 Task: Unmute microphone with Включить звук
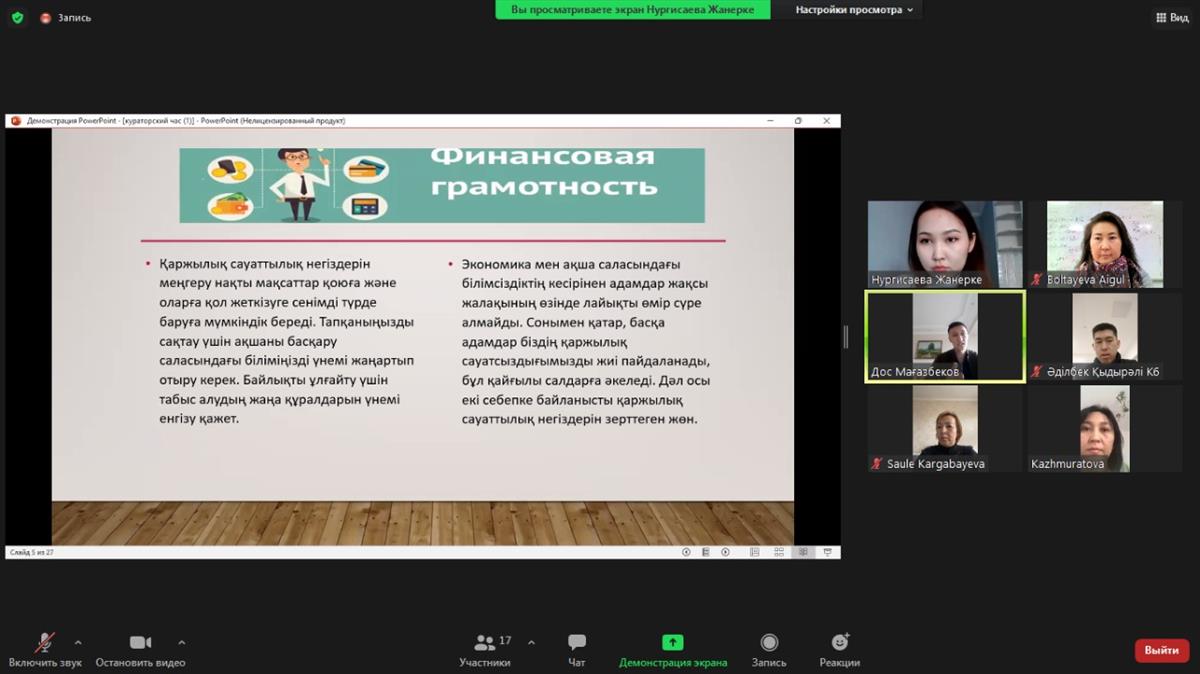[45, 643]
